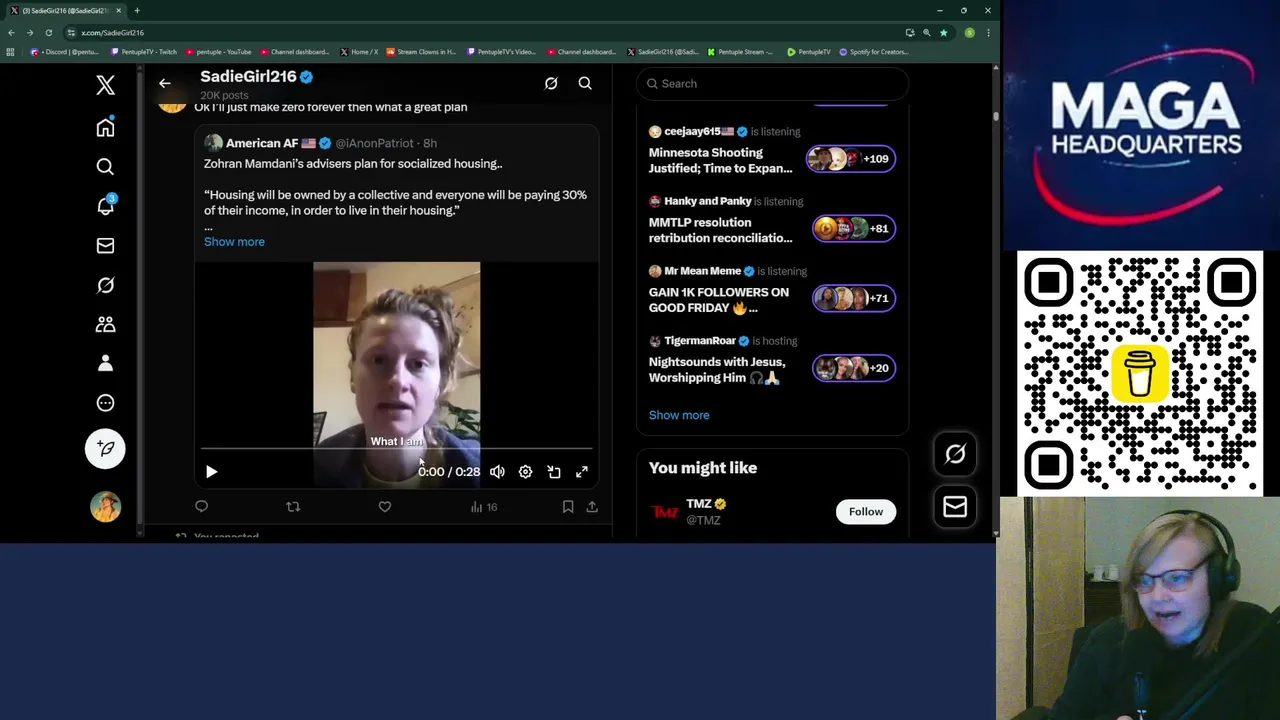Bookmark this page with the star icon
The height and width of the screenshot is (720, 1280).
click(943, 32)
